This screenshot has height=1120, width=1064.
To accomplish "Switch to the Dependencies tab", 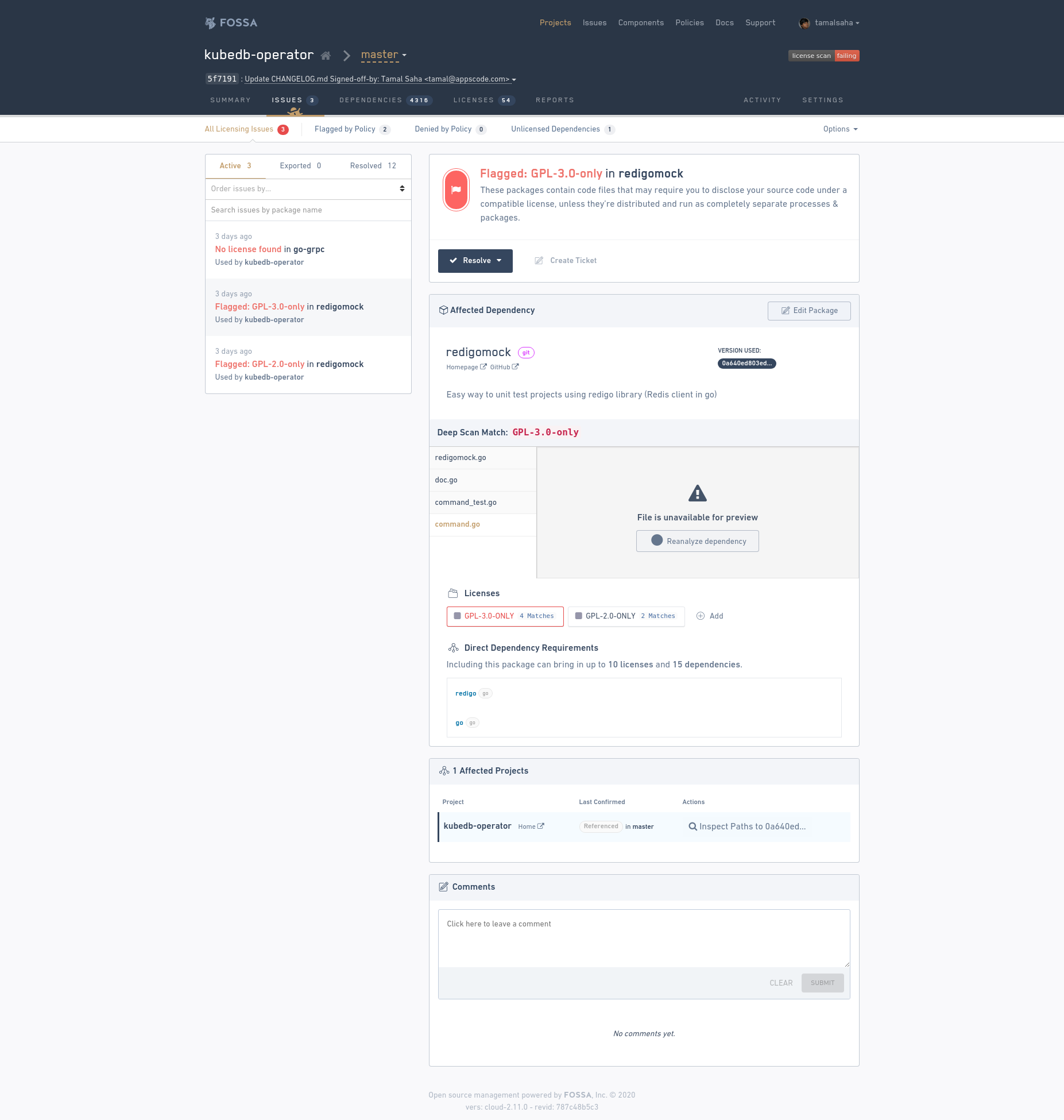I will [372, 100].
